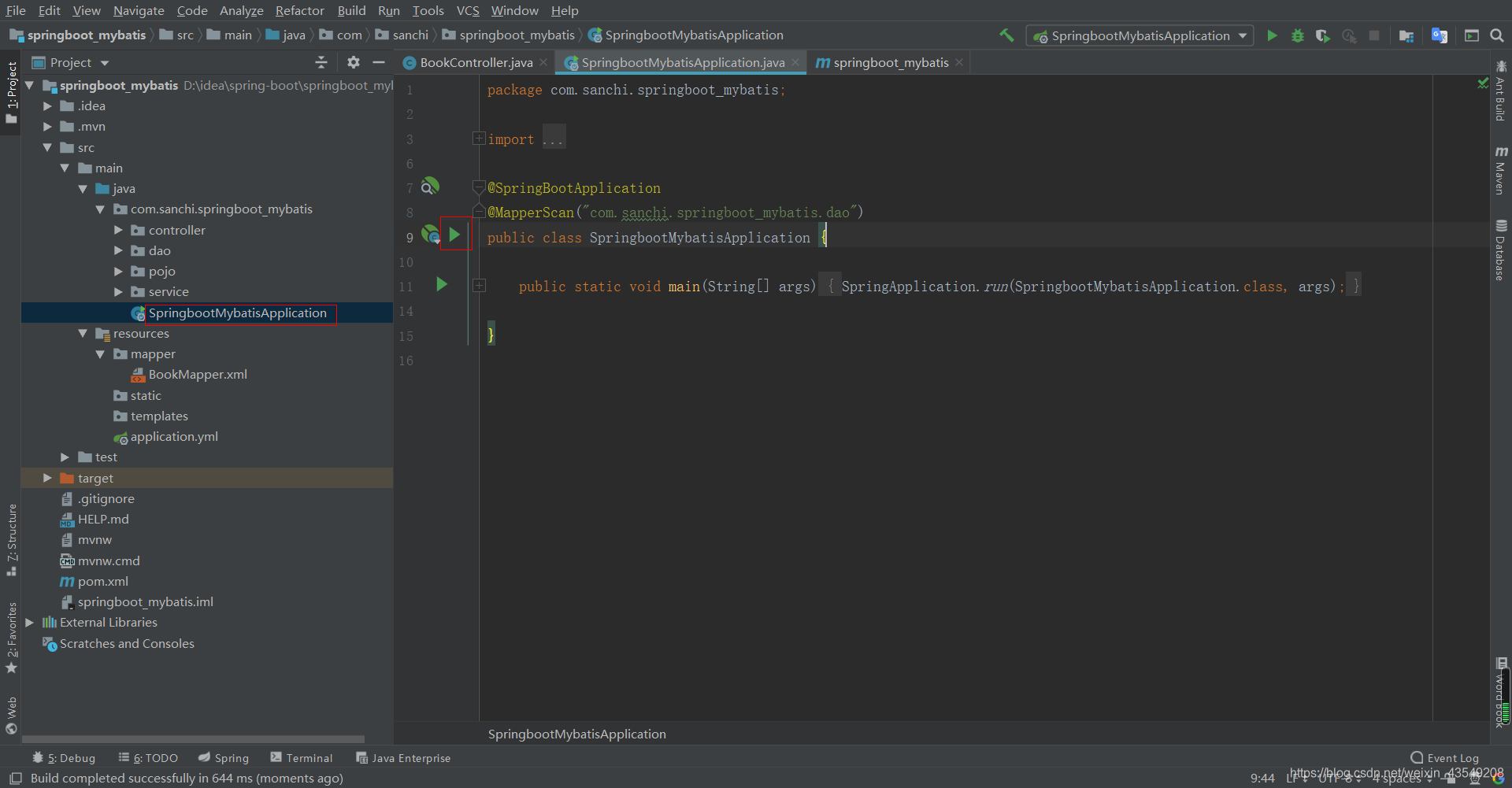The height and width of the screenshot is (788, 1512).
Task: Open Project panel settings gear
Action: pyautogui.click(x=354, y=62)
